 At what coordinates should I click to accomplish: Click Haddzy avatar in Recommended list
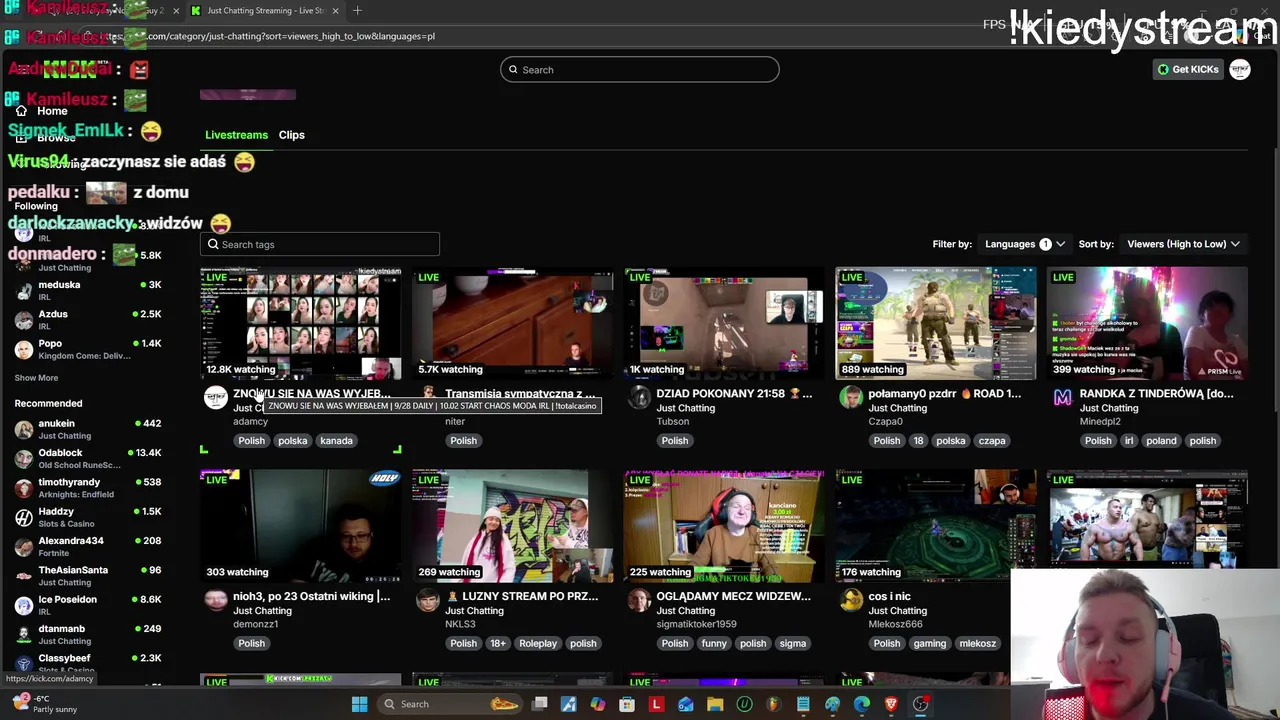24,517
